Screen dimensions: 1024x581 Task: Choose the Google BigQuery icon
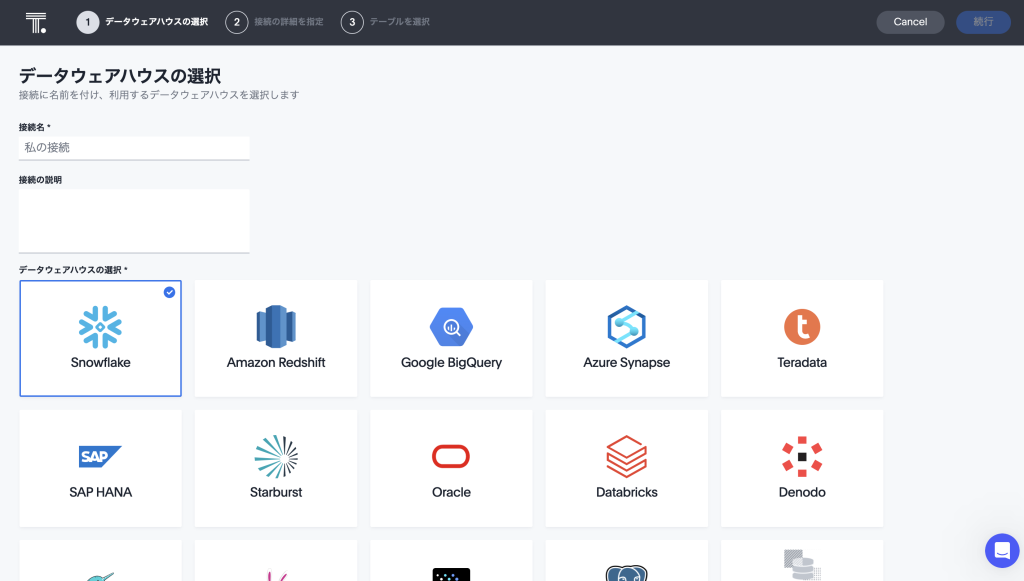(451, 327)
